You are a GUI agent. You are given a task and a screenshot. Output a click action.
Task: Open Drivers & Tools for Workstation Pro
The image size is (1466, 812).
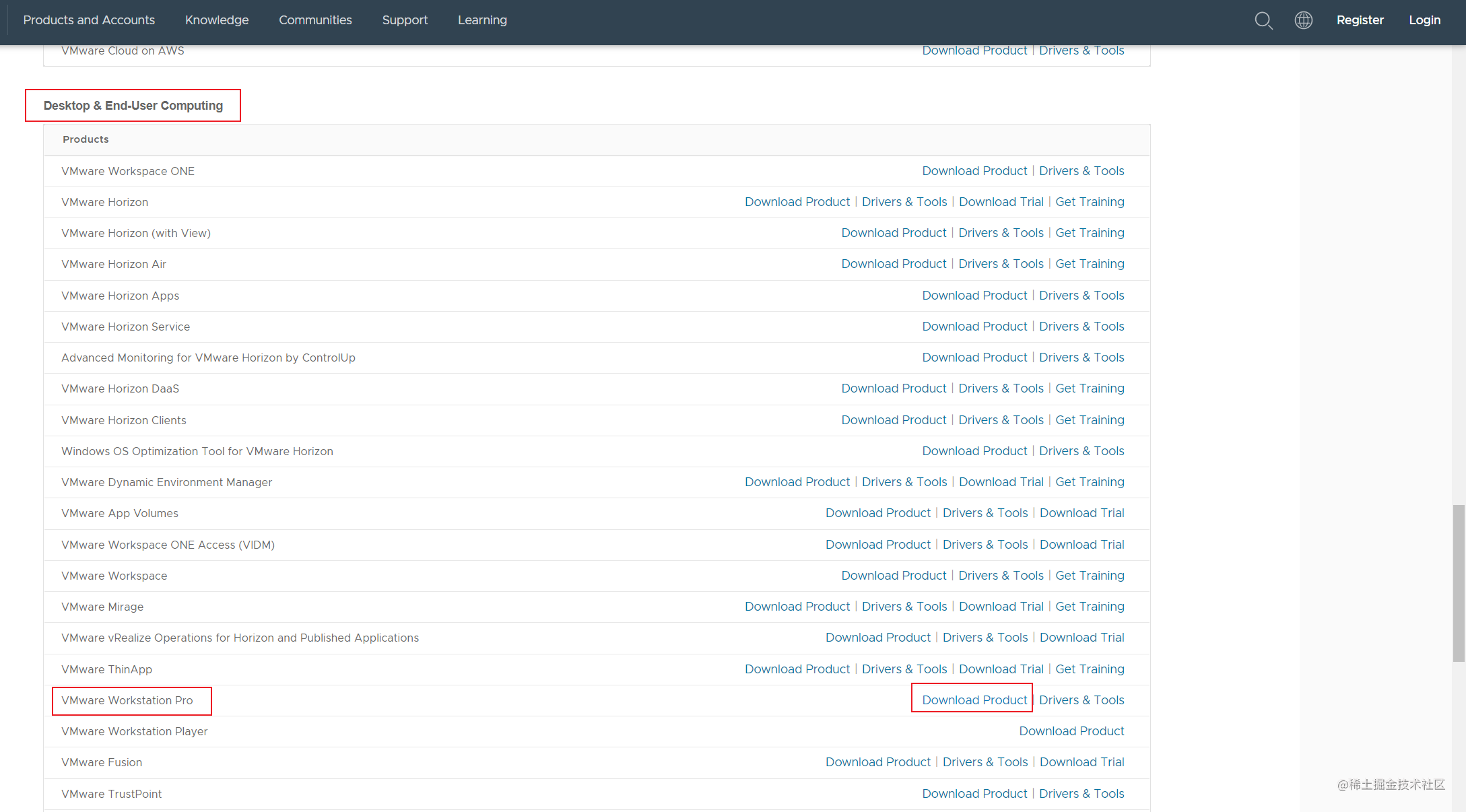point(1081,700)
